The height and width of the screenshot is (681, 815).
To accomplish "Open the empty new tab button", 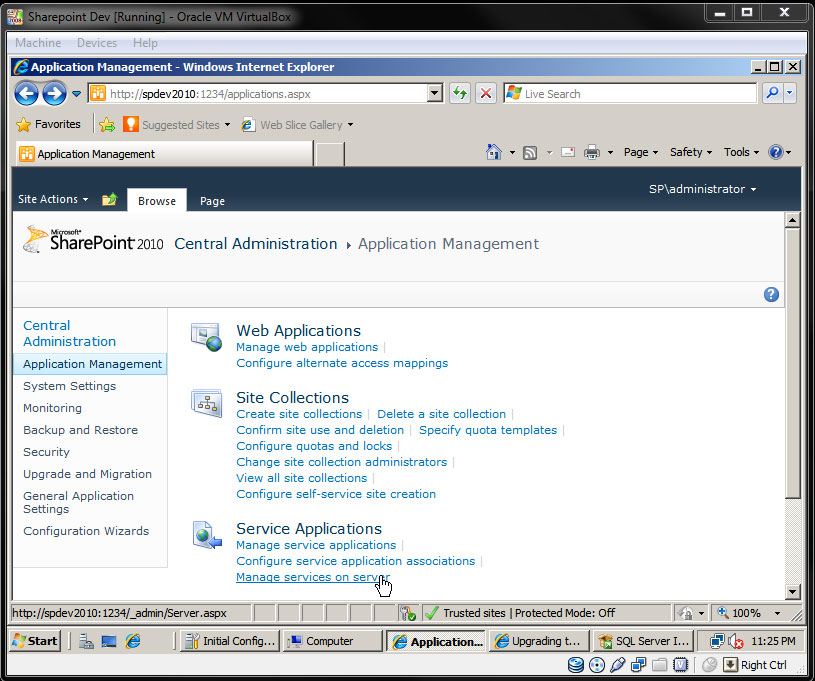I will (330, 154).
